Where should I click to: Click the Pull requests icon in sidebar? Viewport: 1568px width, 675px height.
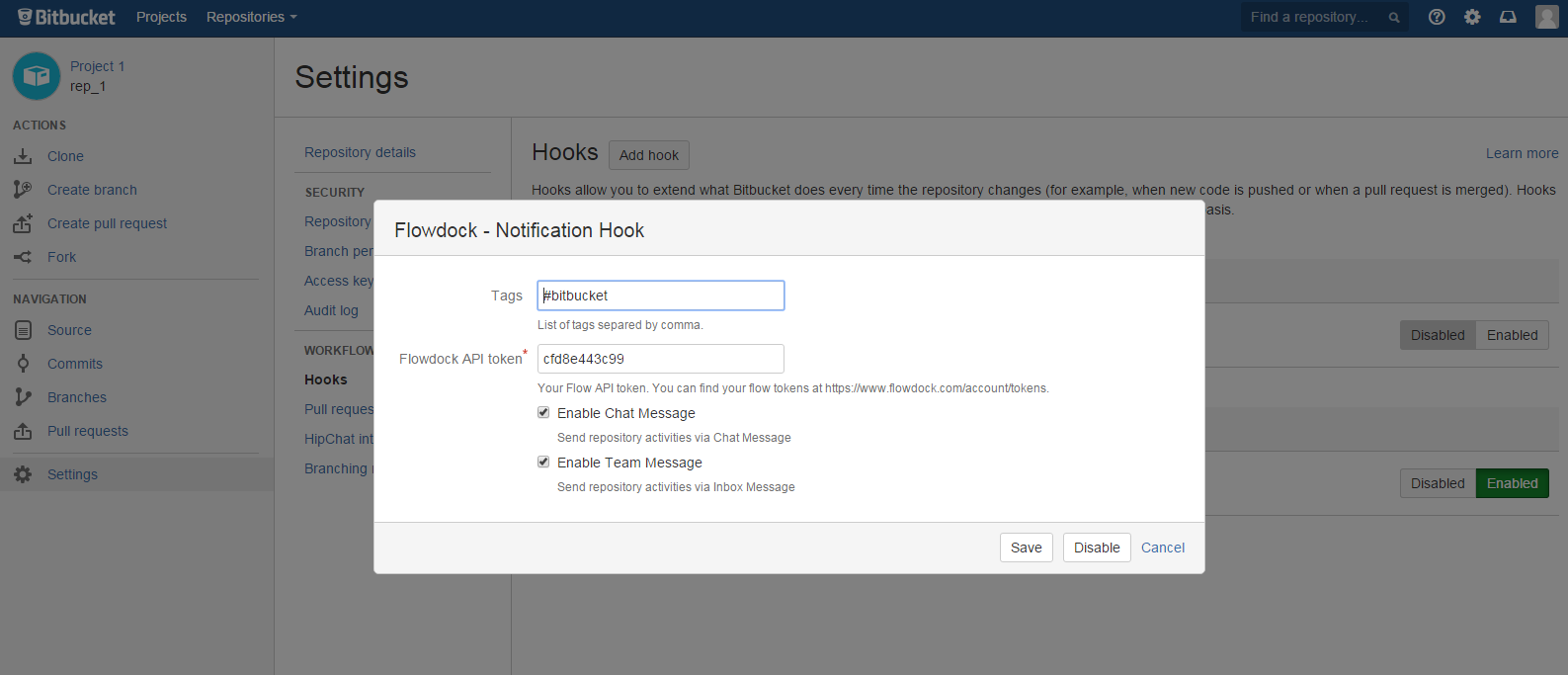click(23, 431)
